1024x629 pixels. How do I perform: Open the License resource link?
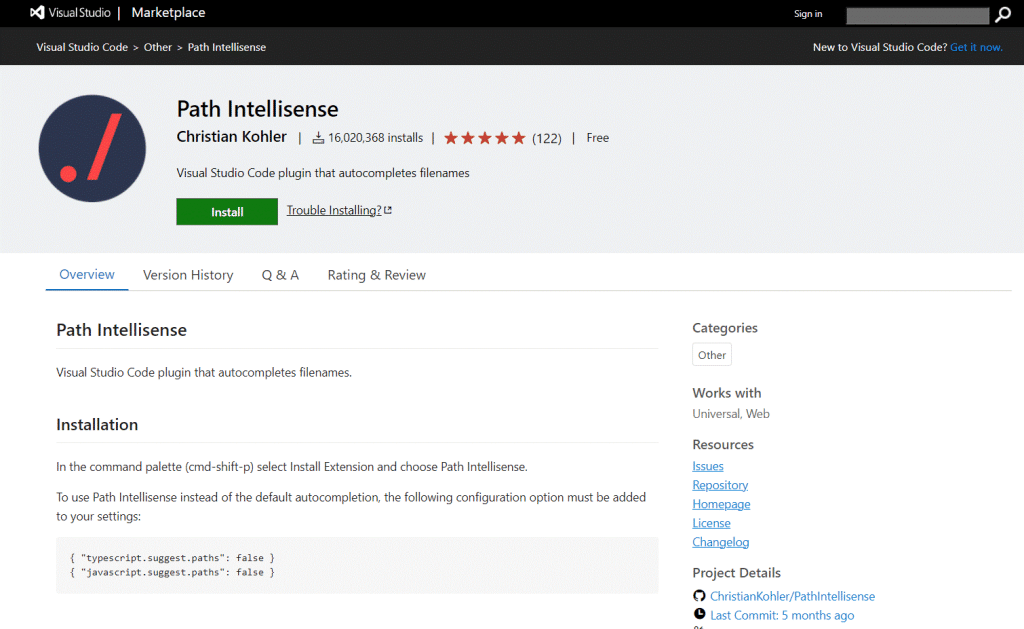[x=711, y=523]
